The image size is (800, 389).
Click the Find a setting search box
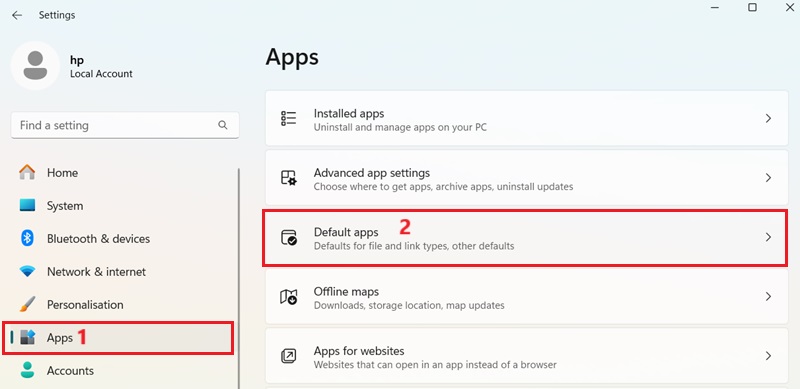125,125
